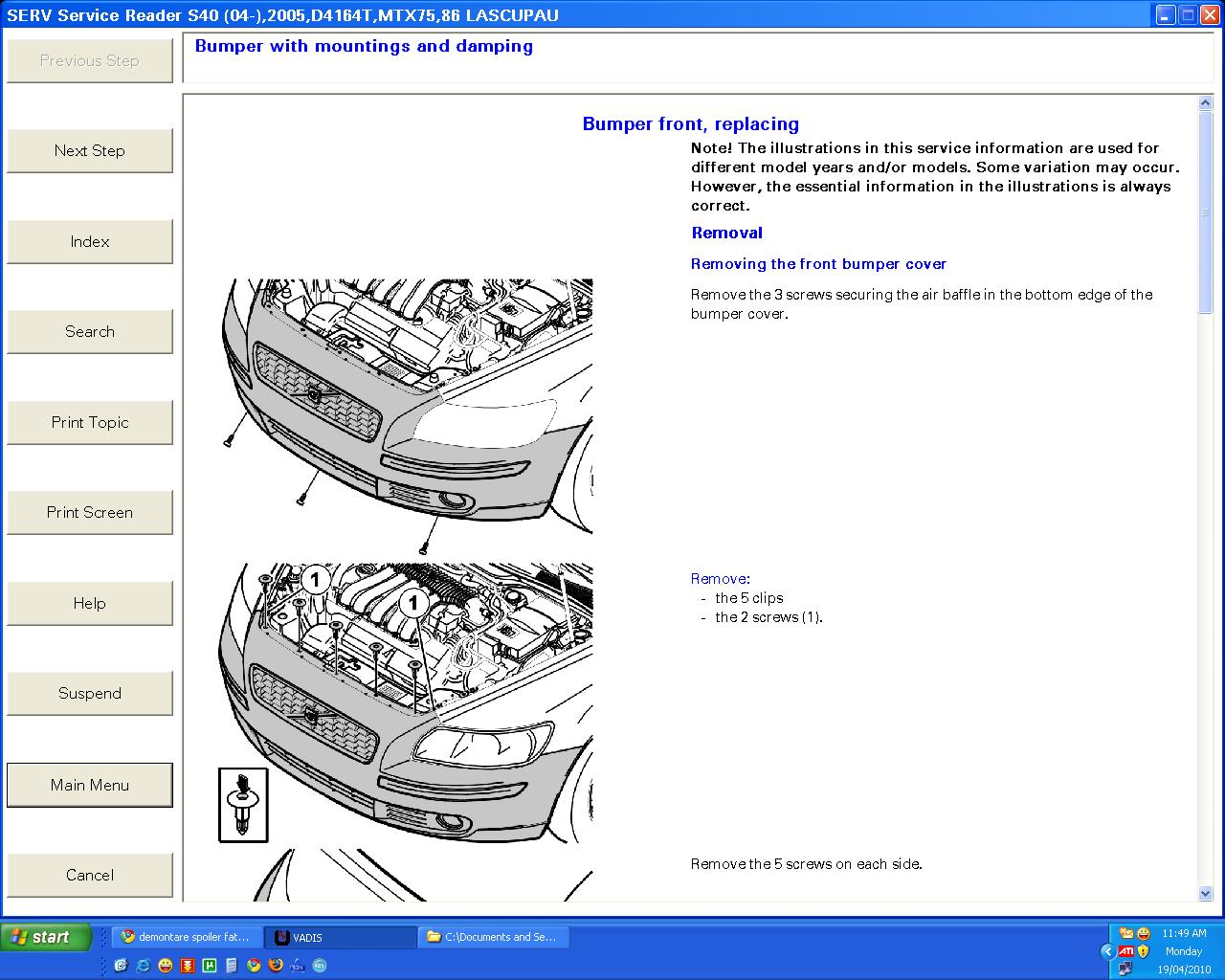Open the Index page

90,241
